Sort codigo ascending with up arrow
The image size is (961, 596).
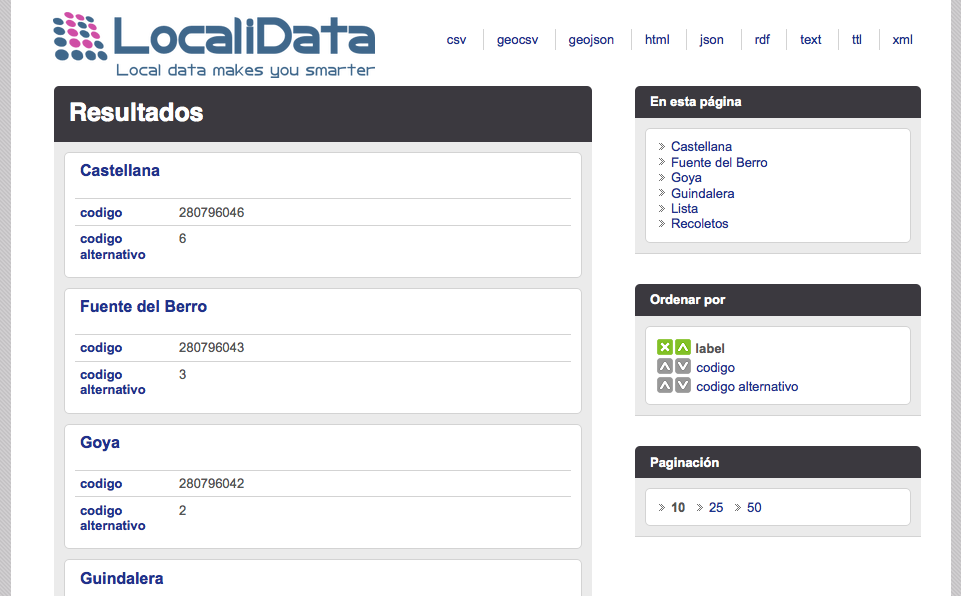tap(665, 366)
